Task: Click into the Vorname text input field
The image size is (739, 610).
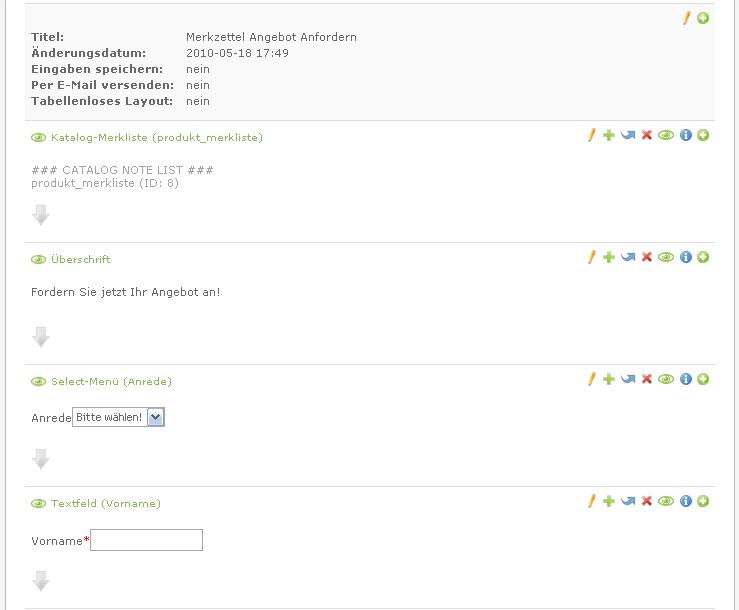Action: (x=146, y=540)
